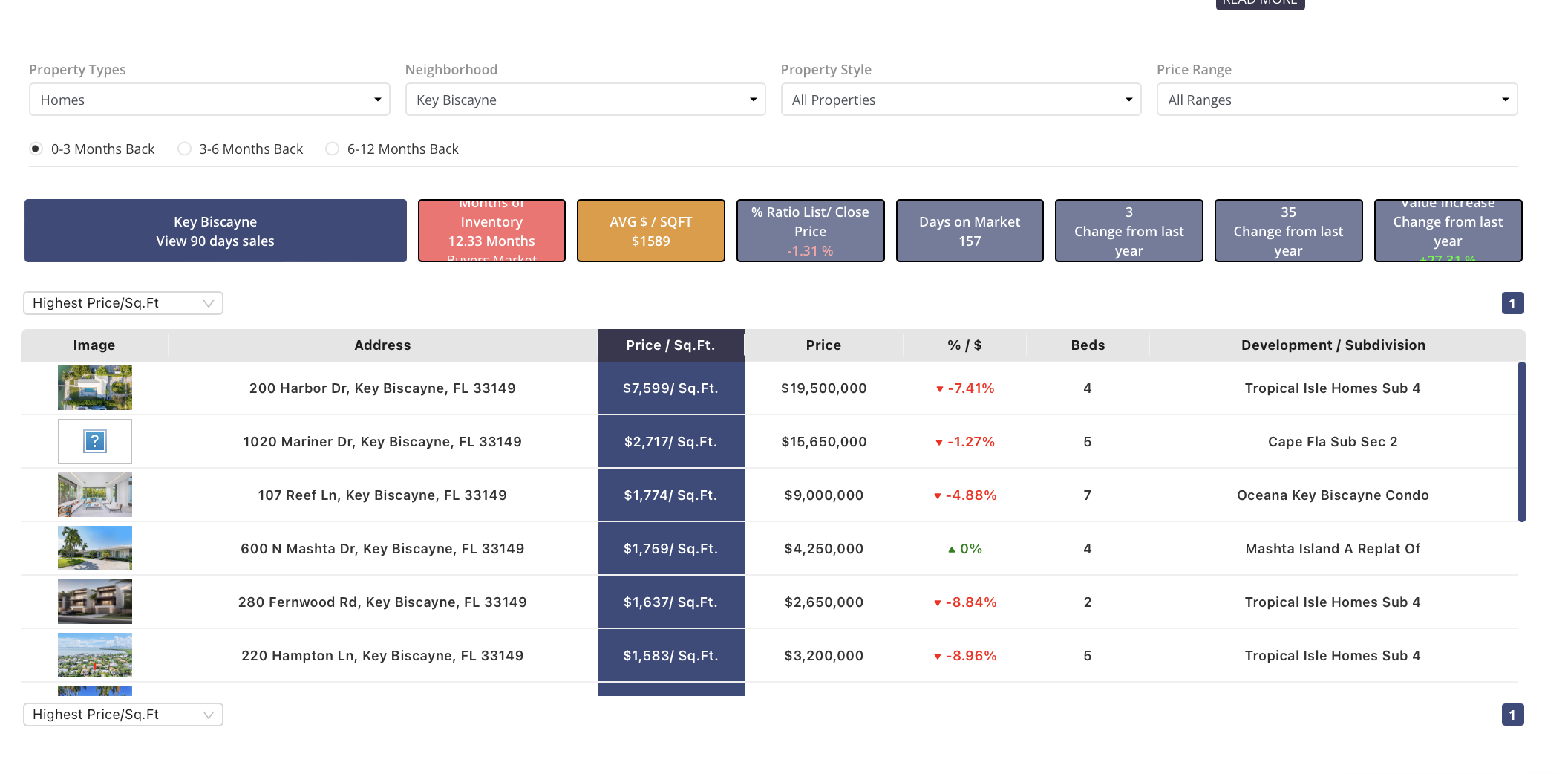Select the 6-12 Months Back option
Screen dimensions: 1568x774
(x=333, y=149)
